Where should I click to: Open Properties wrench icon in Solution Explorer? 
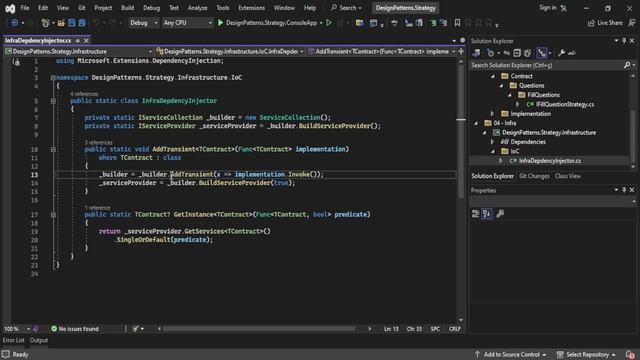pos(562,53)
